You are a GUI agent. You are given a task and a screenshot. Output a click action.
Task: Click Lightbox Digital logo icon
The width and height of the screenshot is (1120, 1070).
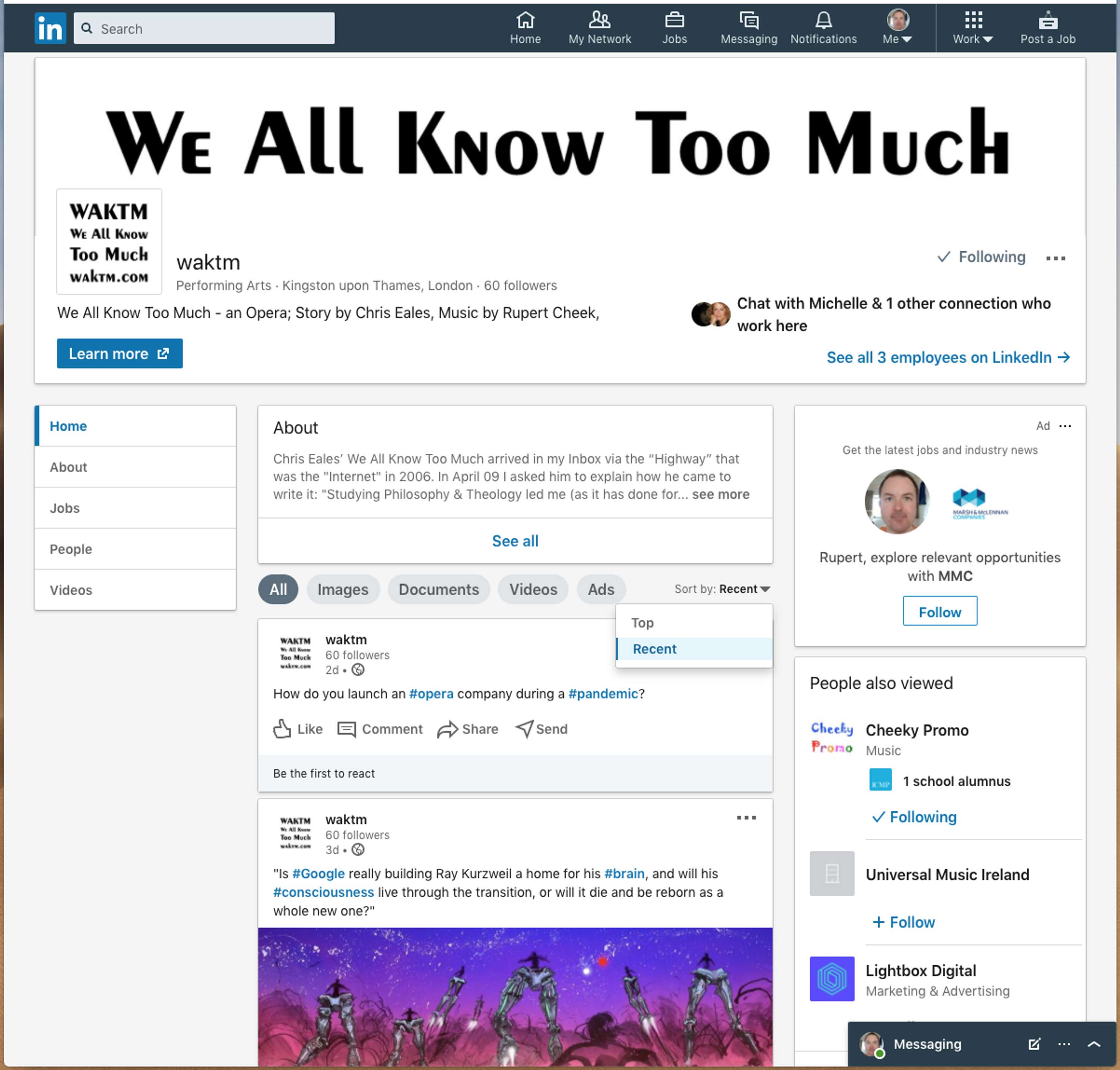click(x=832, y=979)
